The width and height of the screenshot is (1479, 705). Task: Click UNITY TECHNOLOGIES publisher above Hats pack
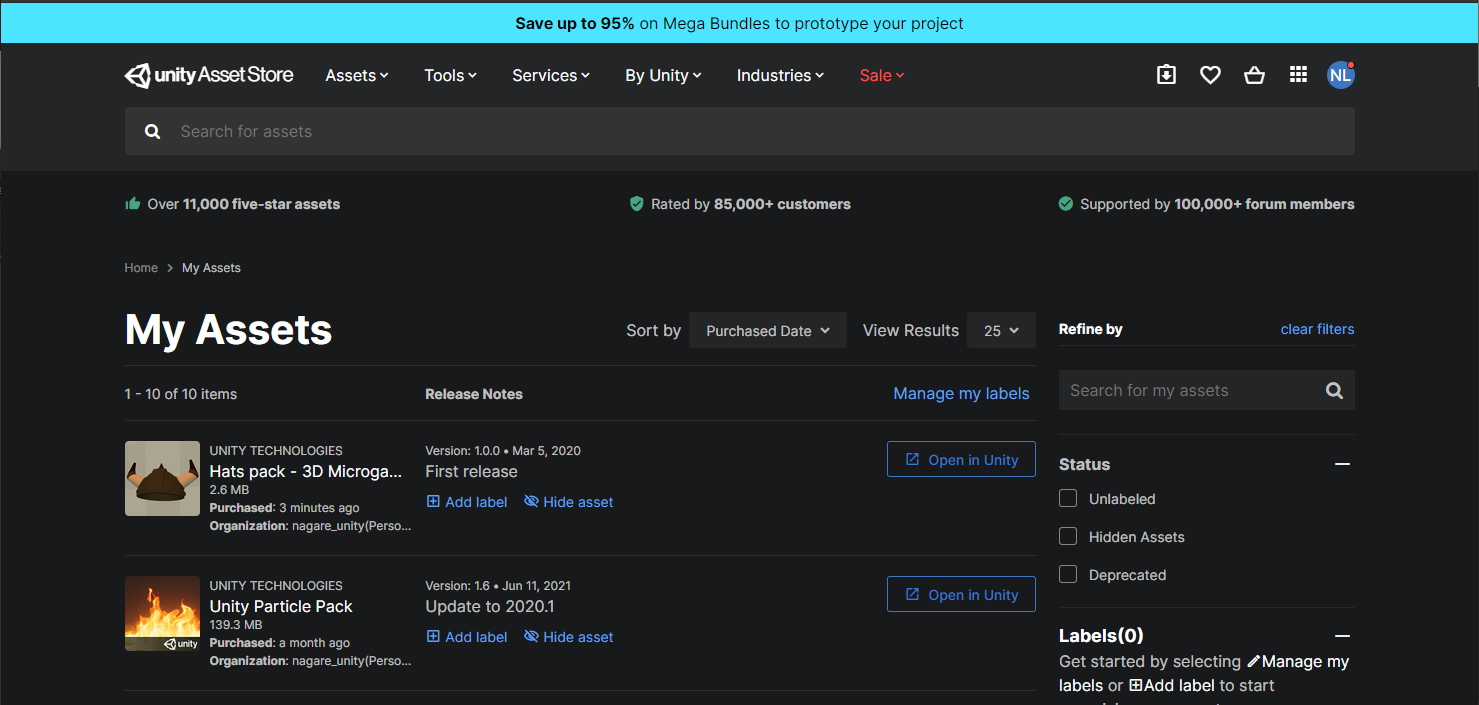click(276, 451)
